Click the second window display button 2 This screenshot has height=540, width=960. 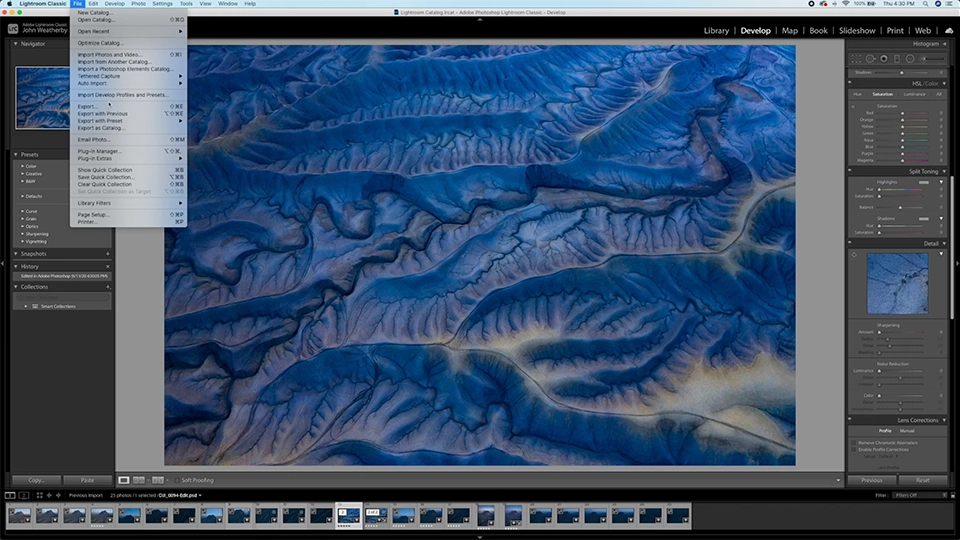[24, 495]
